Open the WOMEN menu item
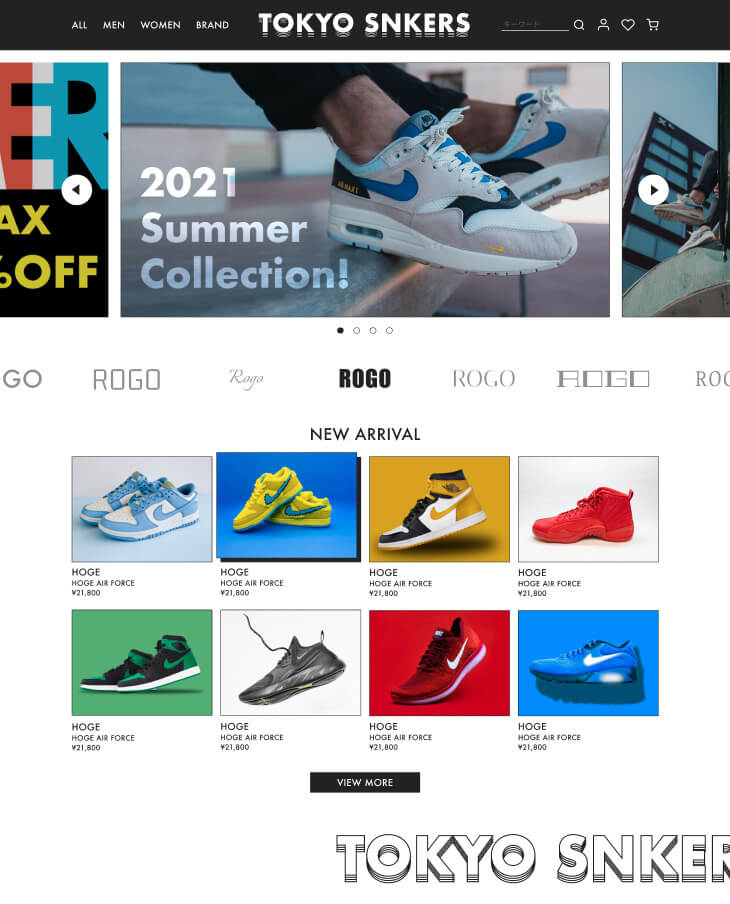This screenshot has width=730, height=904. 160,25
